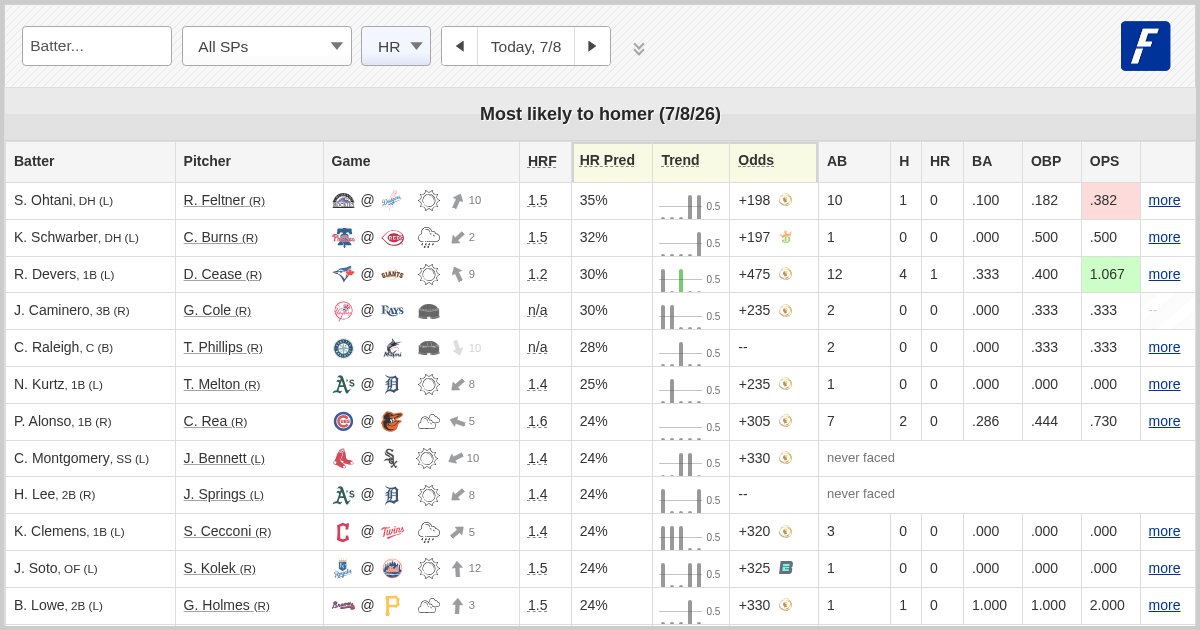Click sunny weather icon in Ohtani row
Viewport: 1200px width, 630px height.
point(429,200)
